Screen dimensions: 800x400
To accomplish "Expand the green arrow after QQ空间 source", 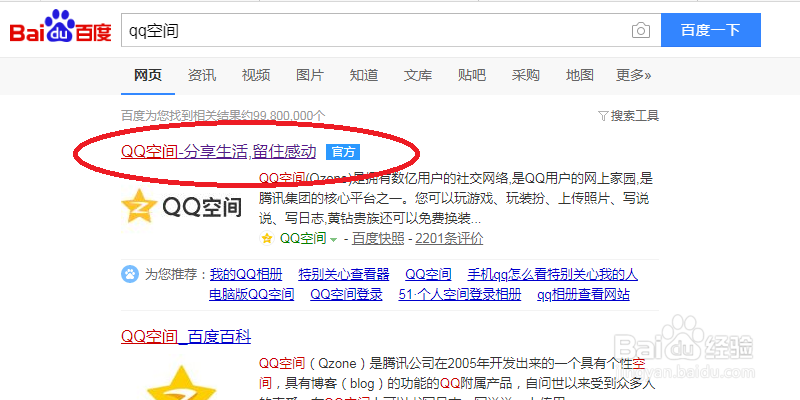I will (x=334, y=239).
